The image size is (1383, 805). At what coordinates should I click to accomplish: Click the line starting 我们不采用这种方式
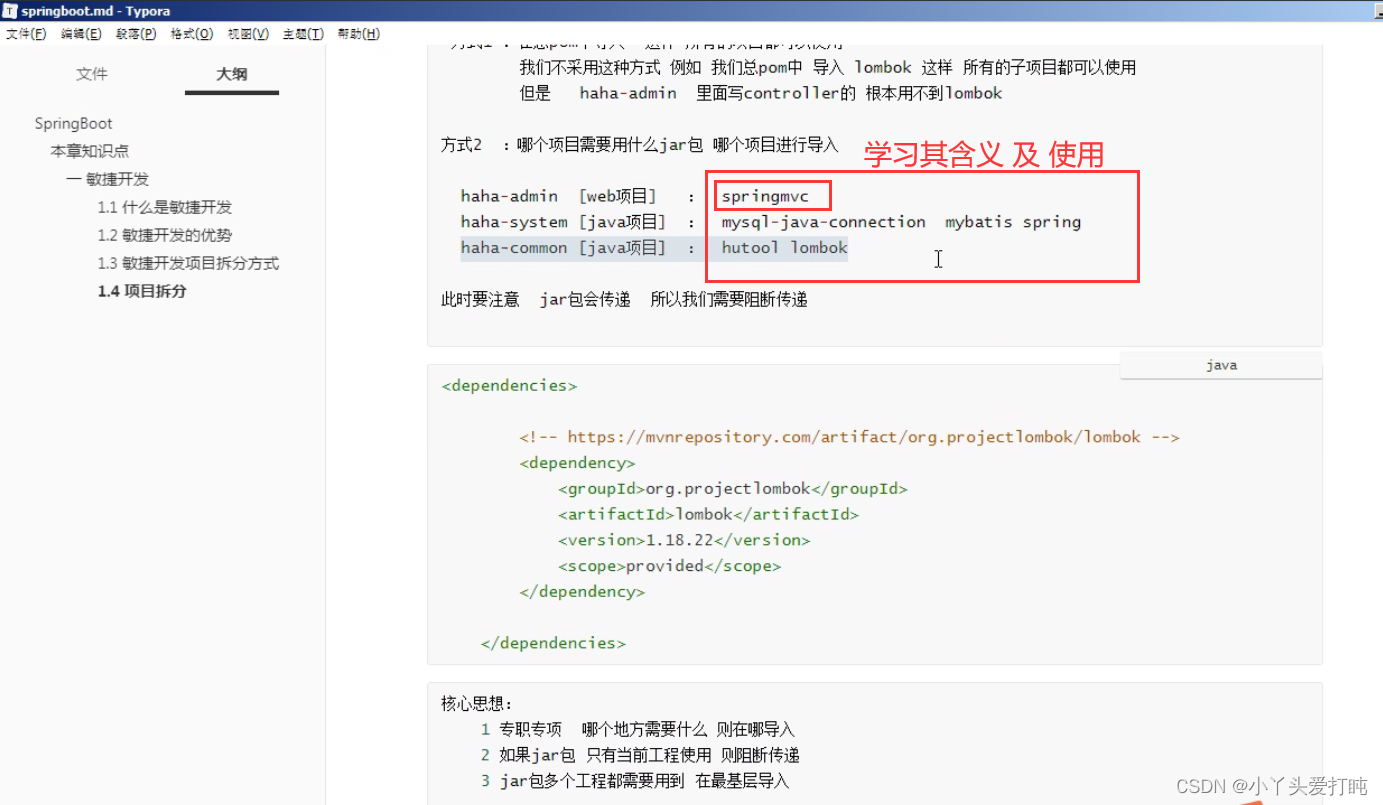pos(828,68)
